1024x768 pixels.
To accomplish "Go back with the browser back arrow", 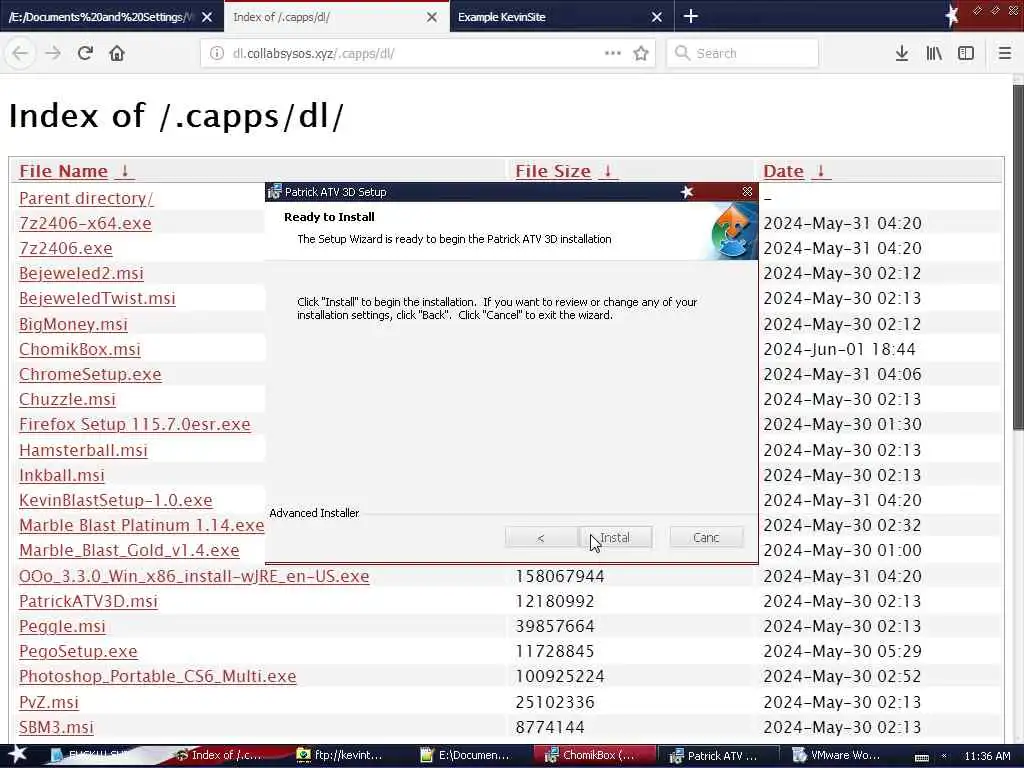I will [20, 54].
